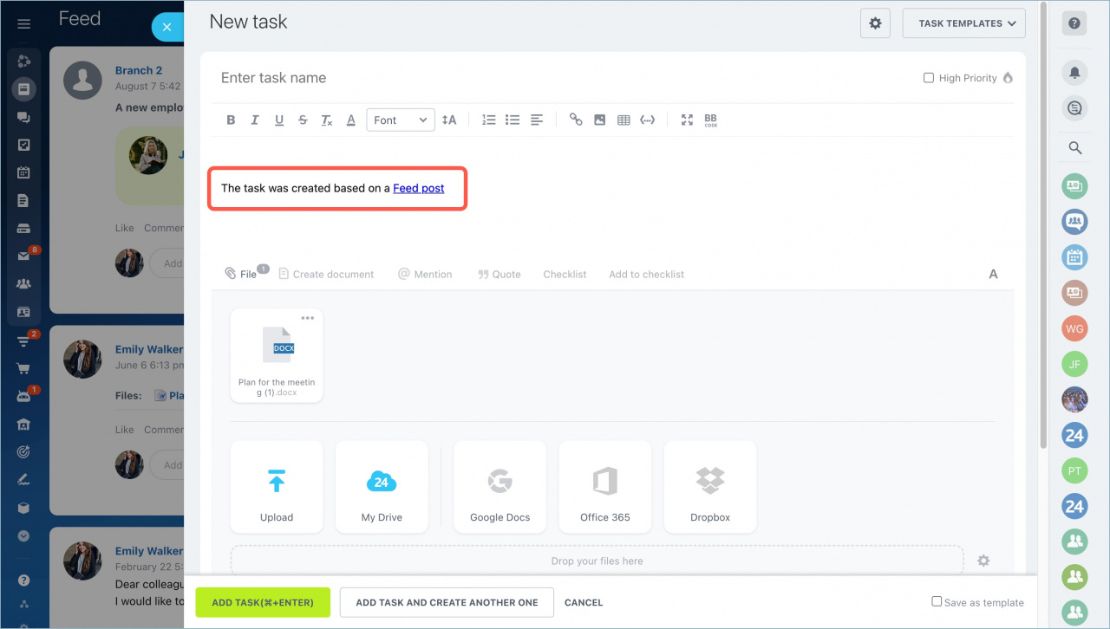The width and height of the screenshot is (1110, 629).
Task: Open task form settings gear
Action: pyautogui.click(x=875, y=23)
